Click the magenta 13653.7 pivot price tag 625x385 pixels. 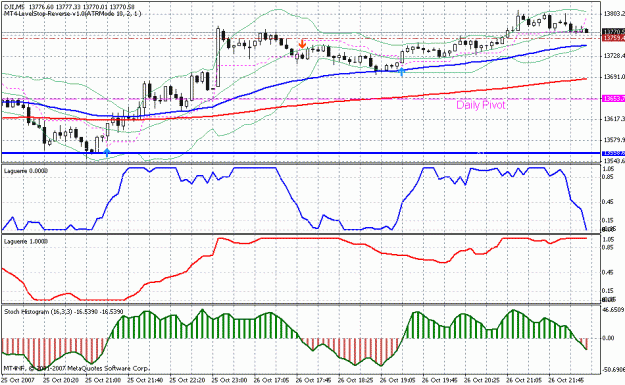tap(613, 98)
